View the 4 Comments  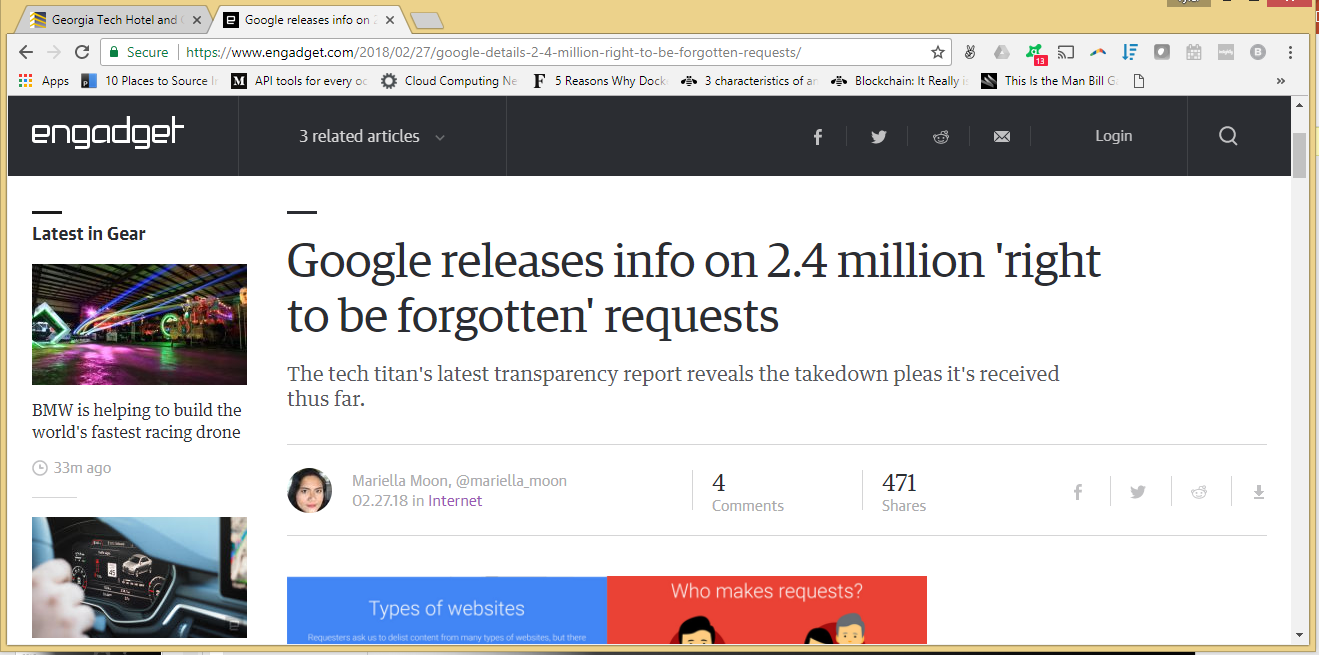[747, 492]
